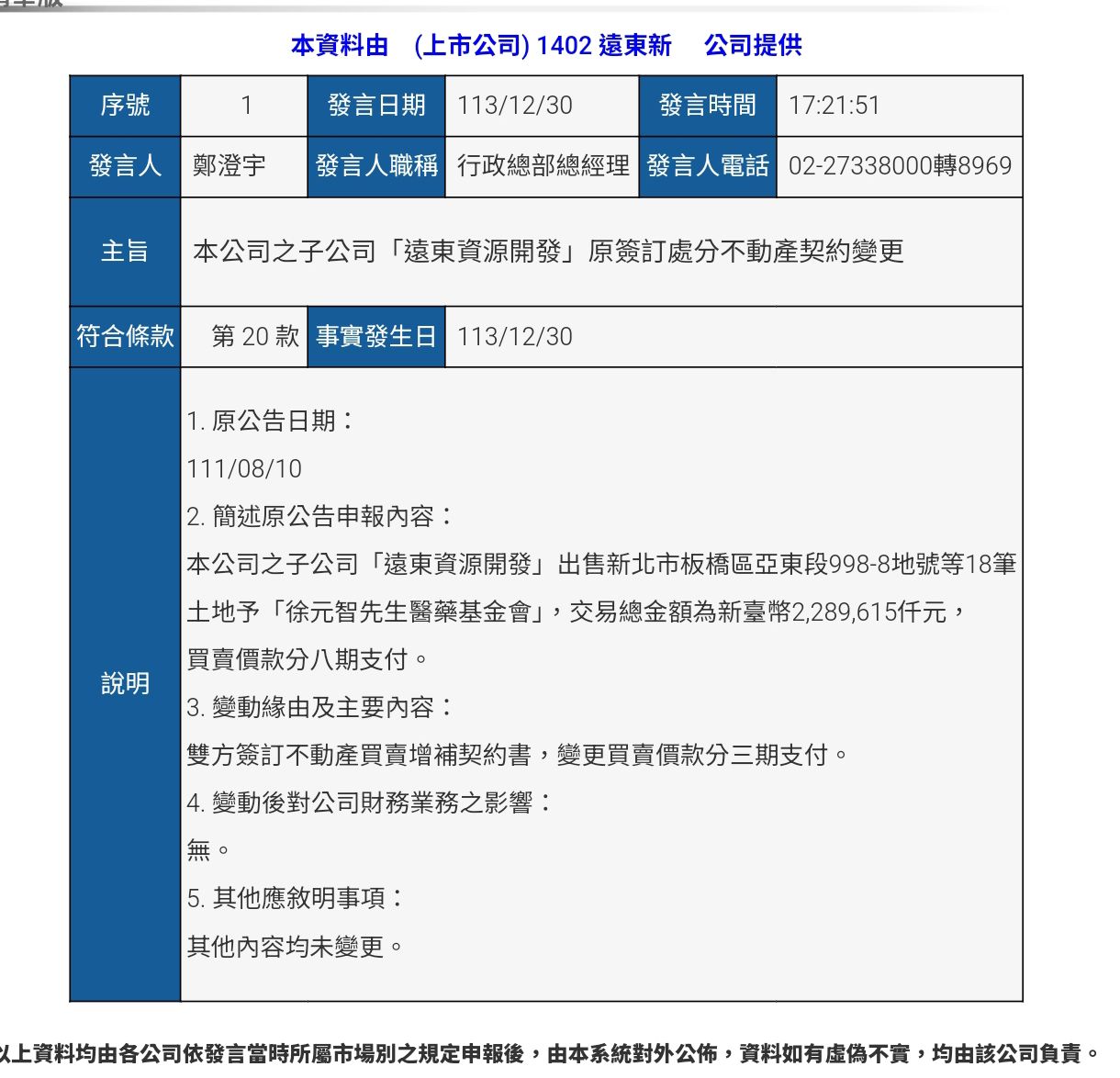Click the line '其他內容均未變更。'

tap(296, 947)
